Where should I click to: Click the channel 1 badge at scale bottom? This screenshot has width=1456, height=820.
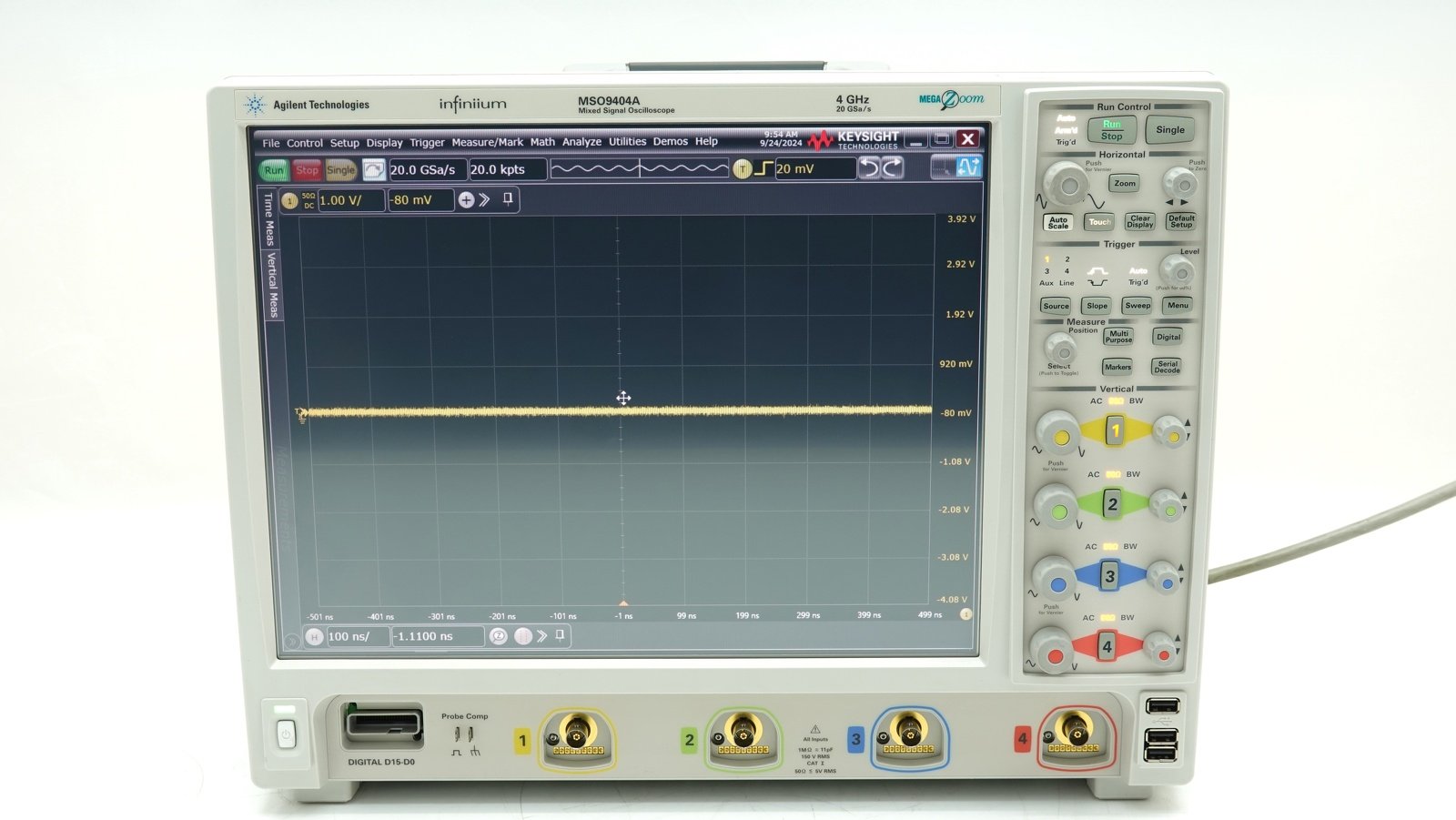[x=966, y=614]
